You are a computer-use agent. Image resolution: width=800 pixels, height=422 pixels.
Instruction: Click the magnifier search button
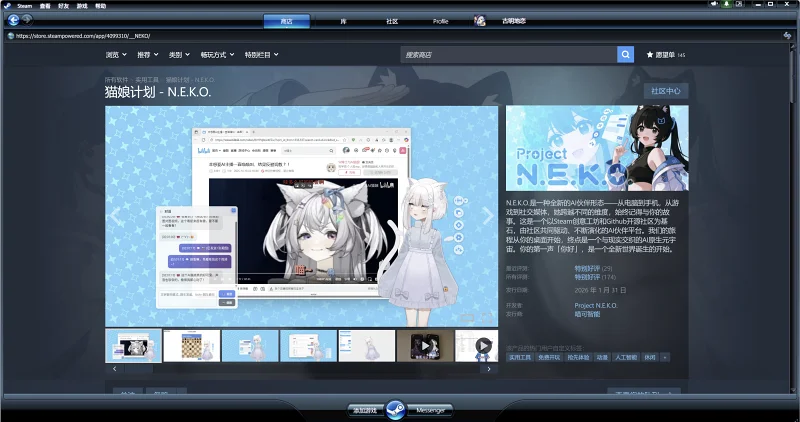(x=626, y=55)
